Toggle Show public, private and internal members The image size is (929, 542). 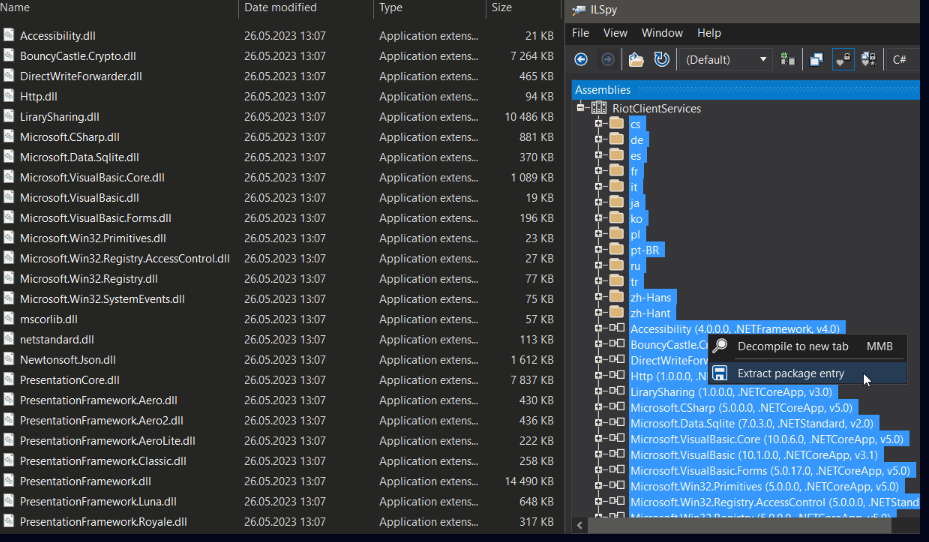[x=842, y=59]
